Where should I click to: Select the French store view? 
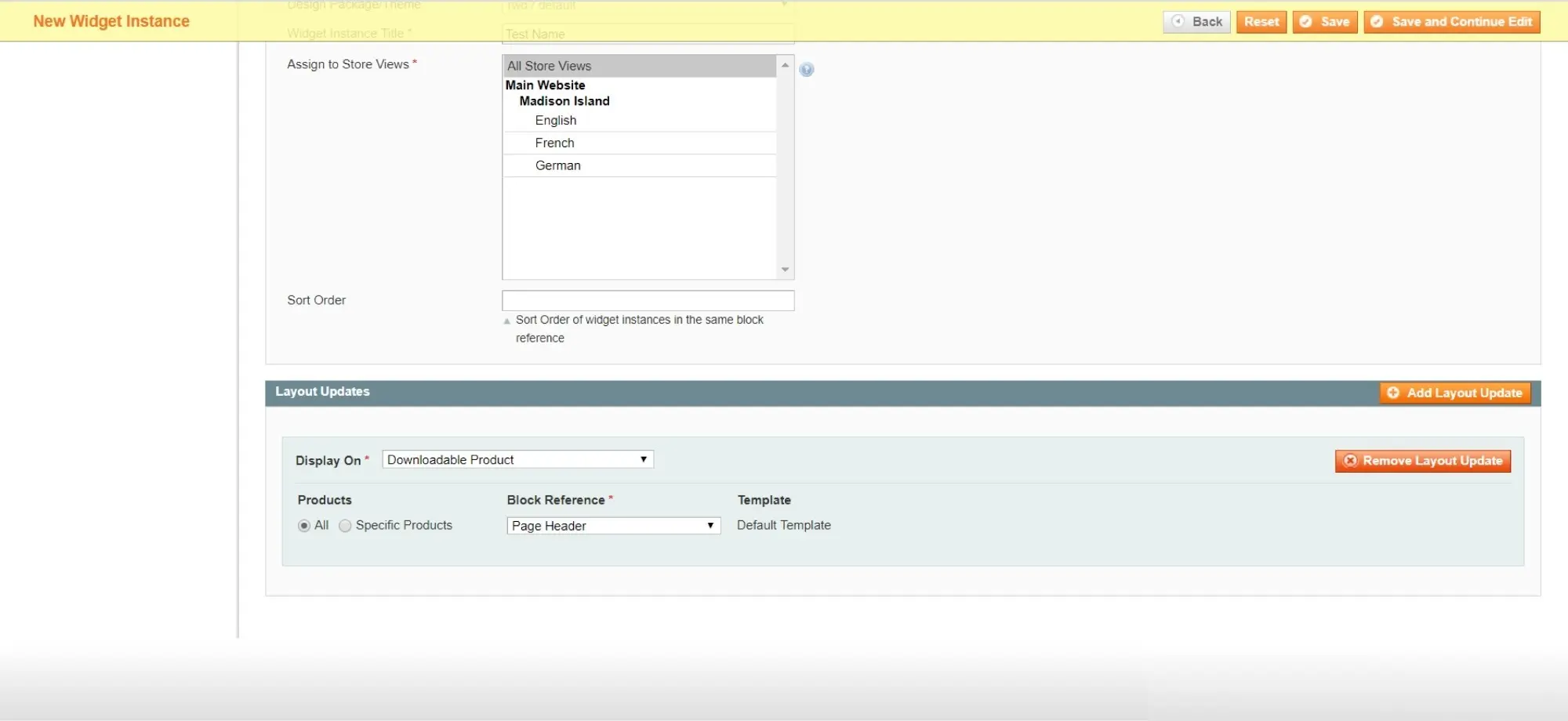pyautogui.click(x=640, y=143)
